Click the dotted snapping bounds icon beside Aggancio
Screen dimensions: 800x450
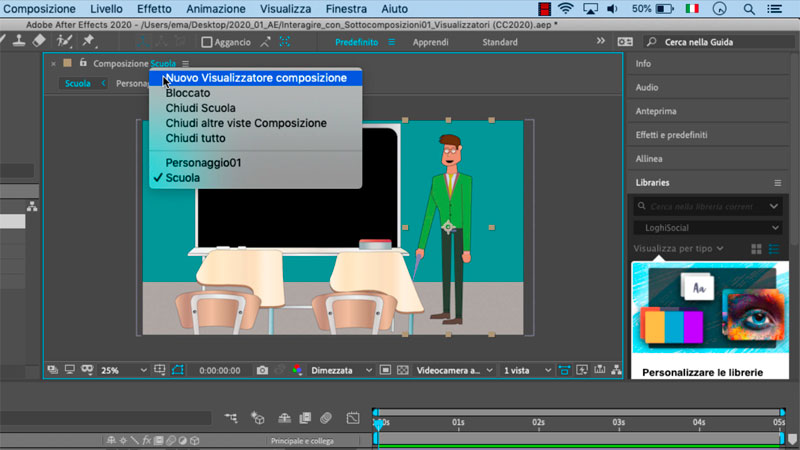coord(285,42)
